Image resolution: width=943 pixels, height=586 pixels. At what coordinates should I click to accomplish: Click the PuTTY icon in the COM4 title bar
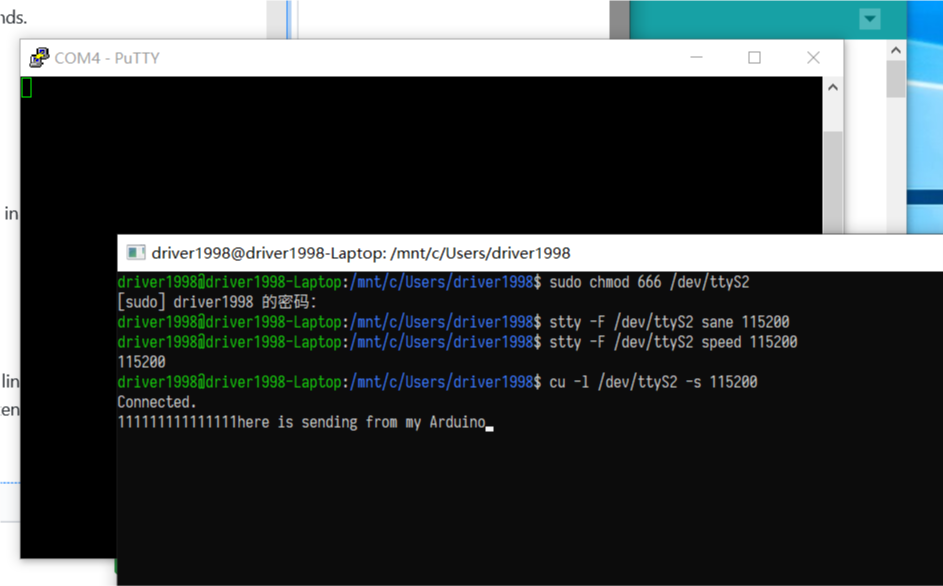point(39,58)
